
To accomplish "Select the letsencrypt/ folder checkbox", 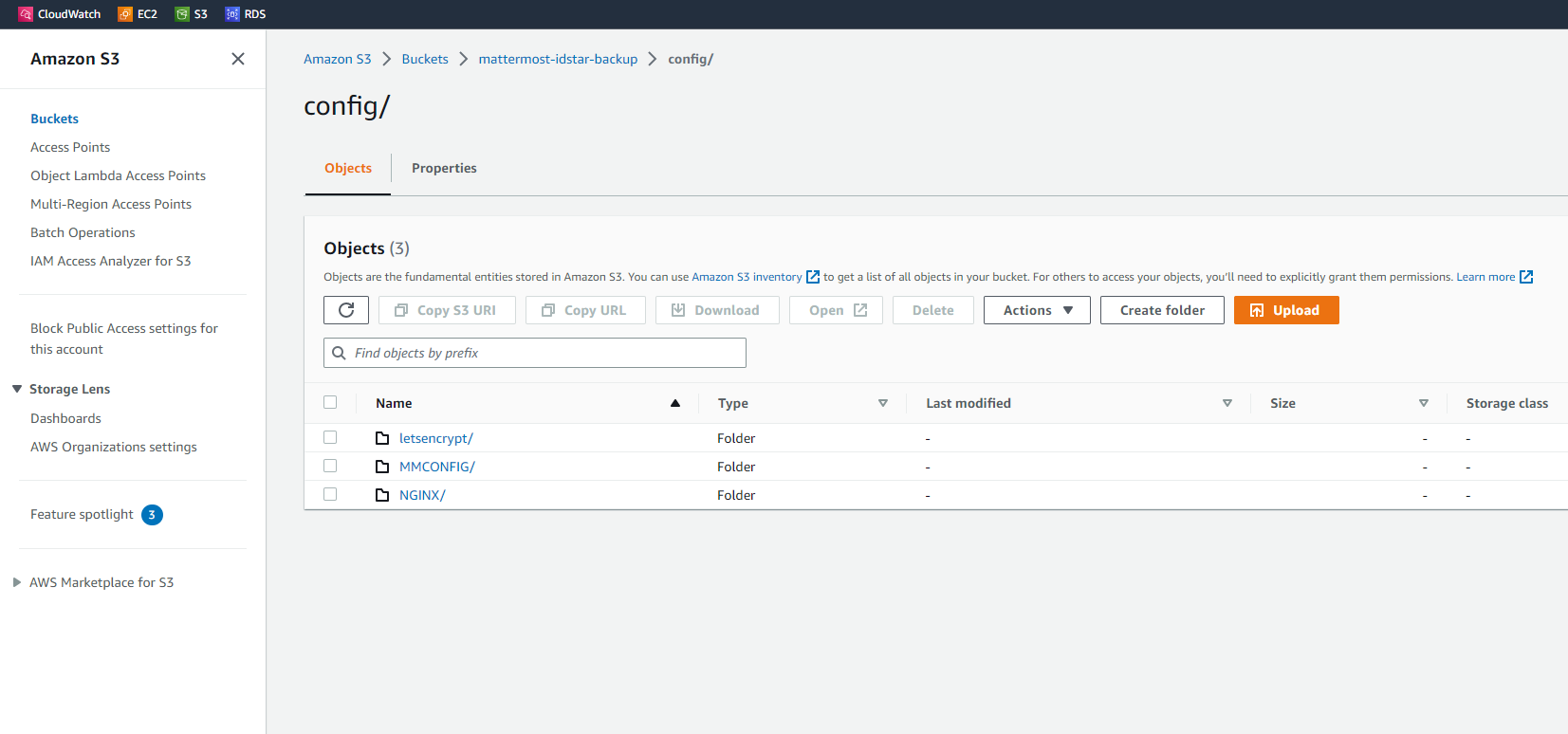I will [x=330, y=437].
